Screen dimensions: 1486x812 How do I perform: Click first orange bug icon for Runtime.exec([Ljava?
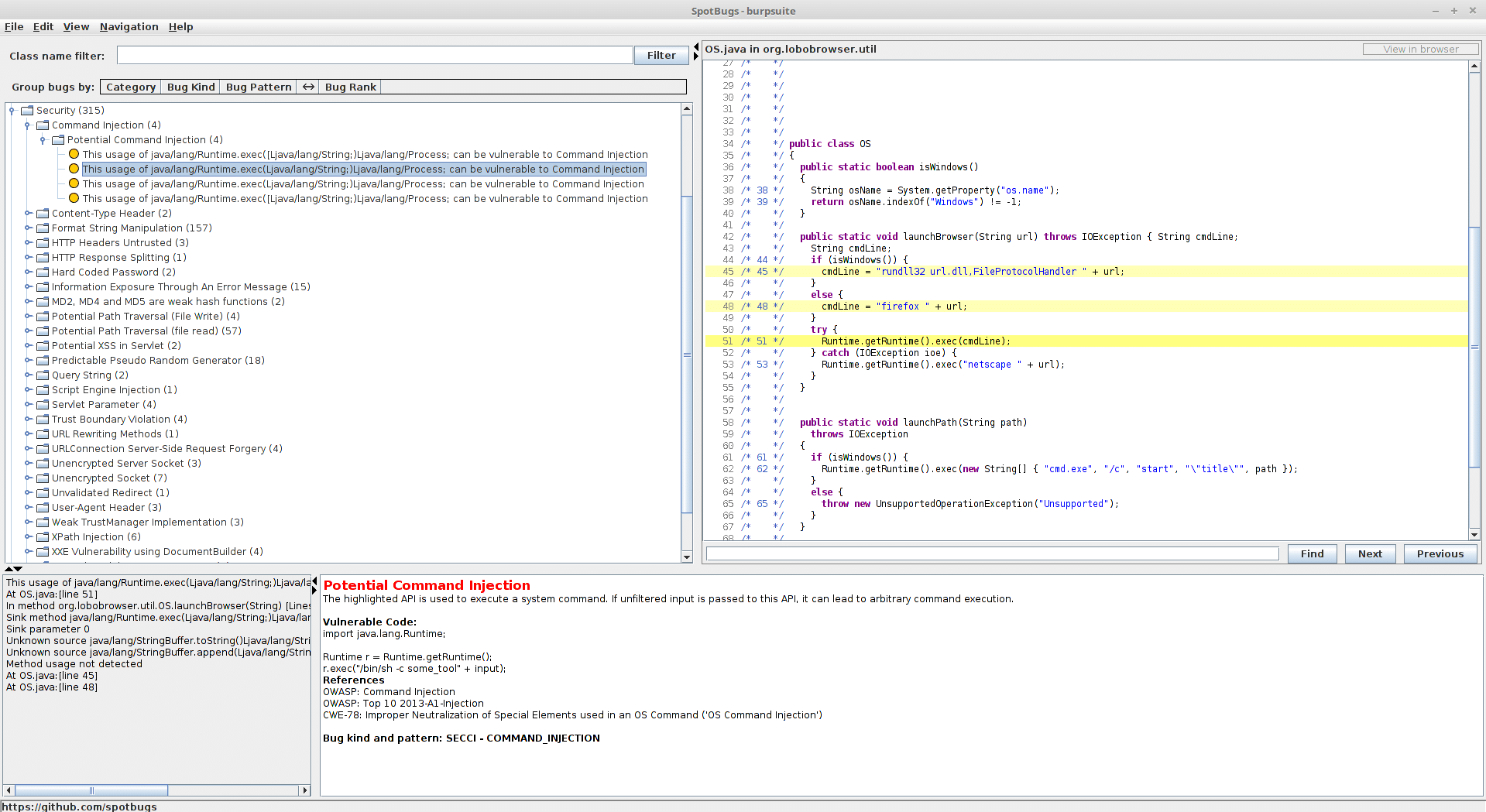point(74,154)
